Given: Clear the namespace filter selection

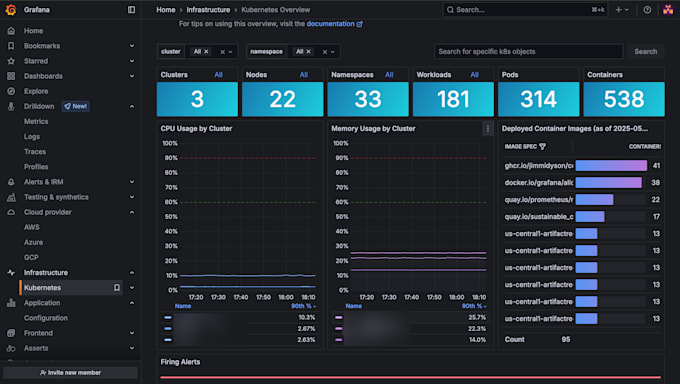Looking at the screenshot, I should (325, 52).
